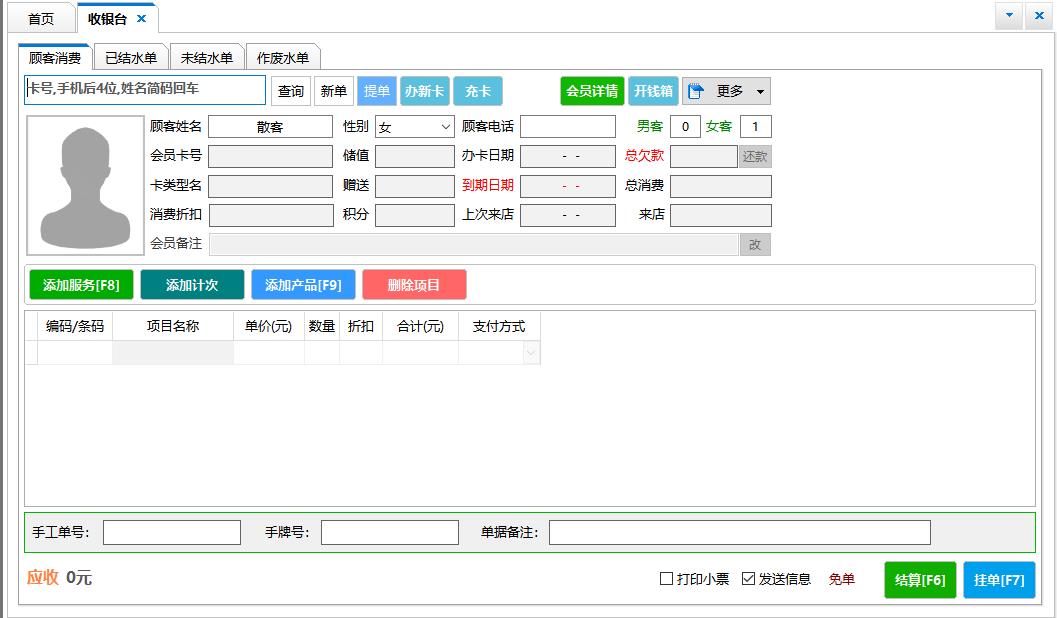Image resolution: width=1057 pixels, height=618 pixels.
Task: Open the 支付方式 dropdown in the table row
Action: (x=530, y=353)
